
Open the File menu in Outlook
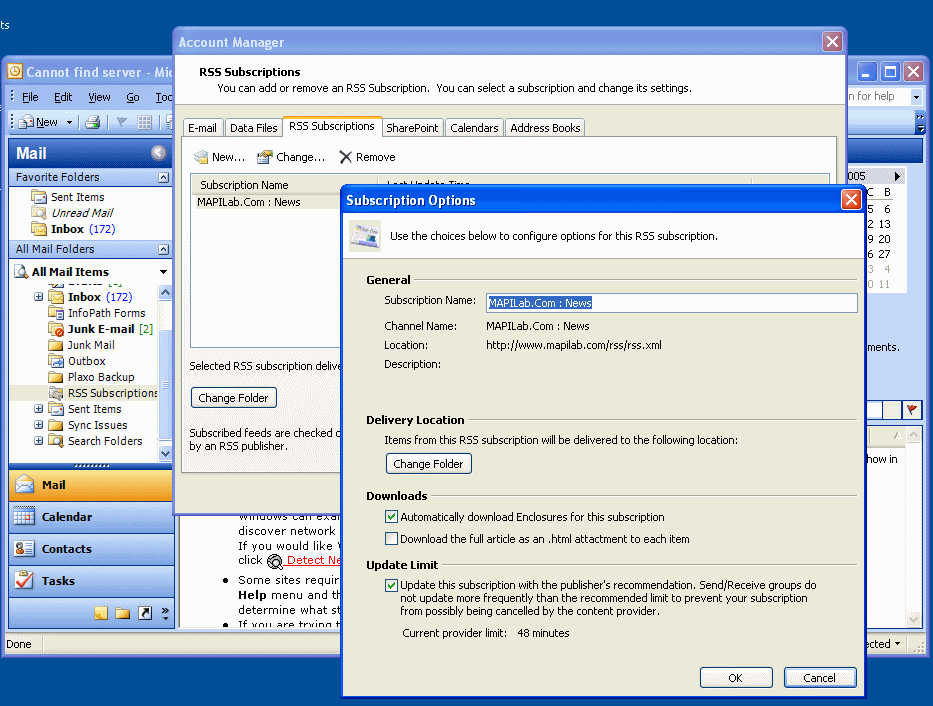pyautogui.click(x=30, y=97)
